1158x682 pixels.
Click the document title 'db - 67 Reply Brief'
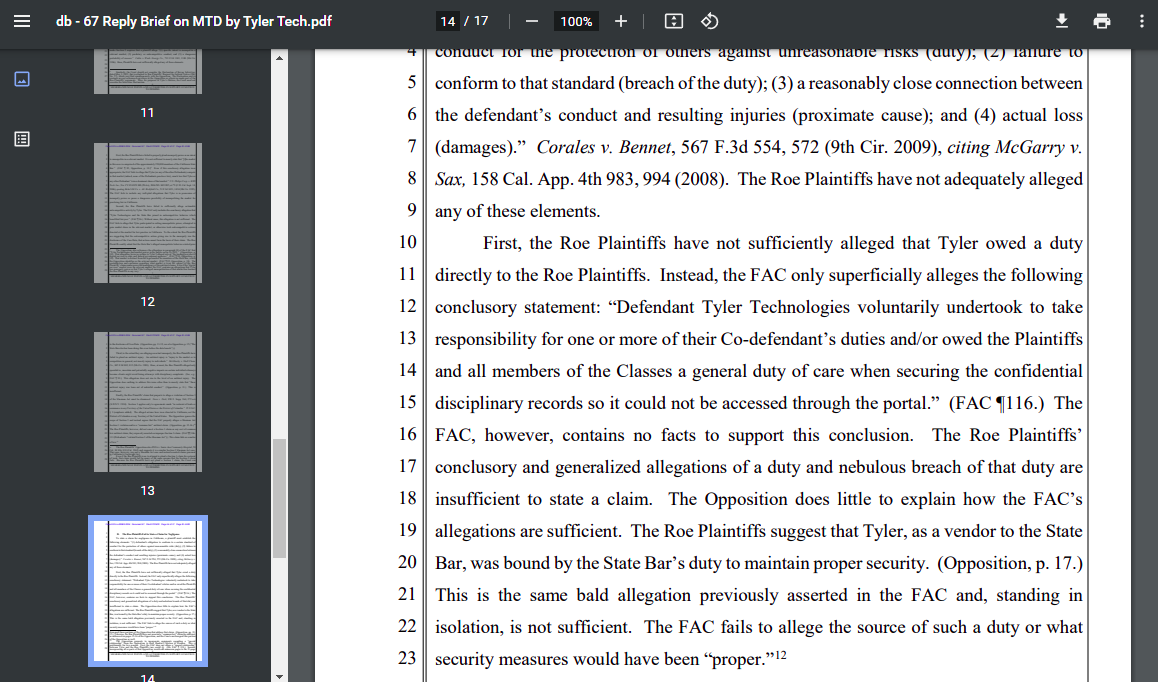coord(193,21)
